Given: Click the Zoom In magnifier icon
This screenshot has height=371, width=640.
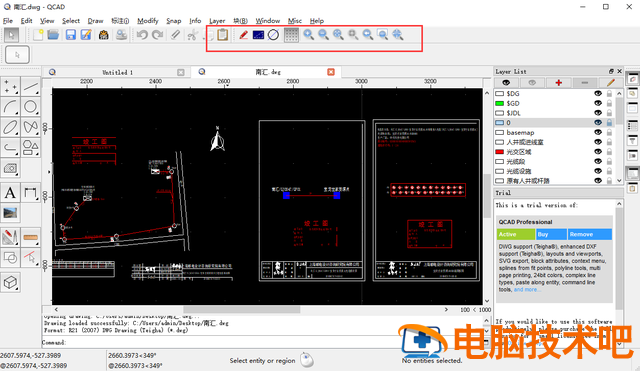Looking at the screenshot, I should (309, 35).
